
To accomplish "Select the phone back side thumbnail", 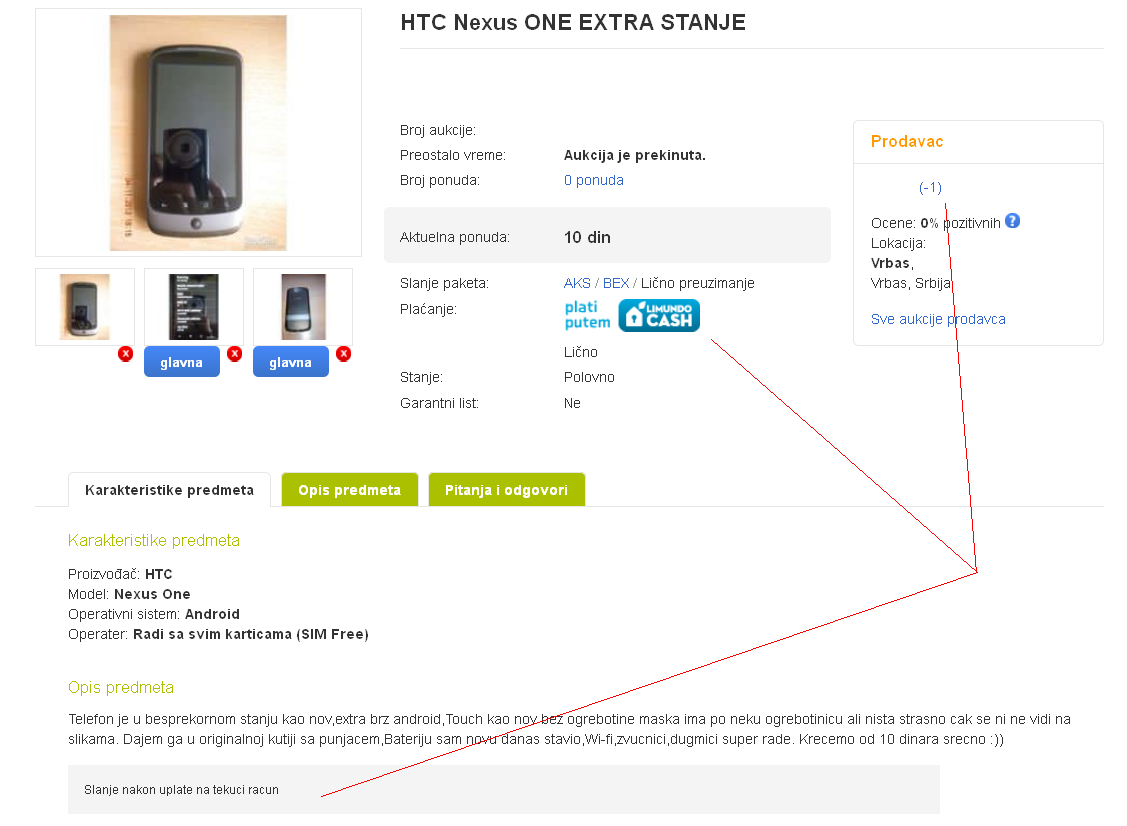I will (303, 307).
